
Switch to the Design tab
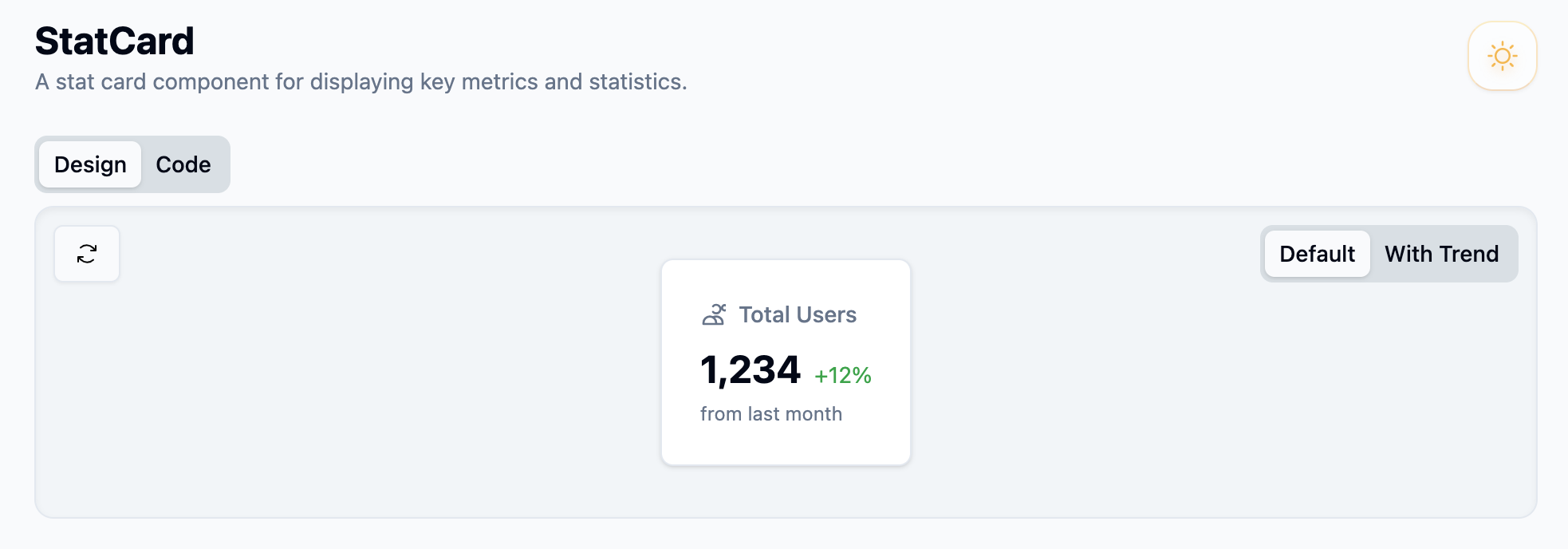[x=90, y=164]
